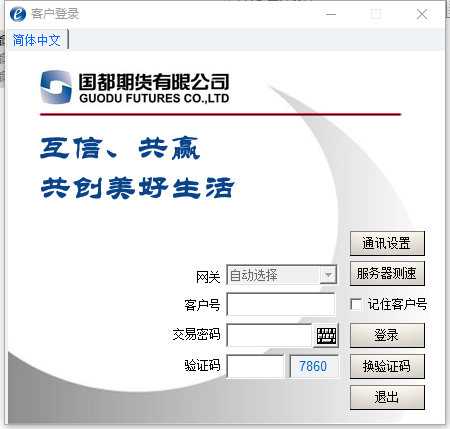
Task: Click the 登录 login button
Action: [x=387, y=335]
